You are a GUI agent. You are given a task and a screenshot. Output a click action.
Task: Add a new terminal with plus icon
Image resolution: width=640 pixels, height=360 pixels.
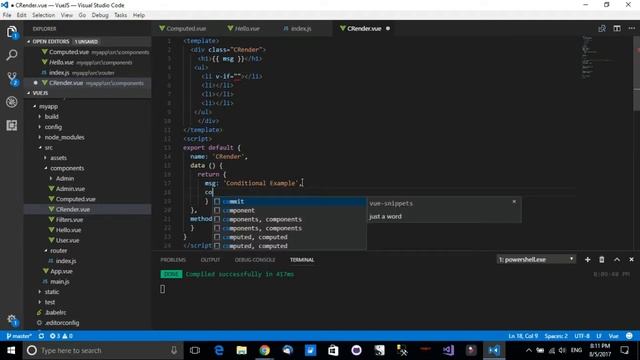coord(587,260)
